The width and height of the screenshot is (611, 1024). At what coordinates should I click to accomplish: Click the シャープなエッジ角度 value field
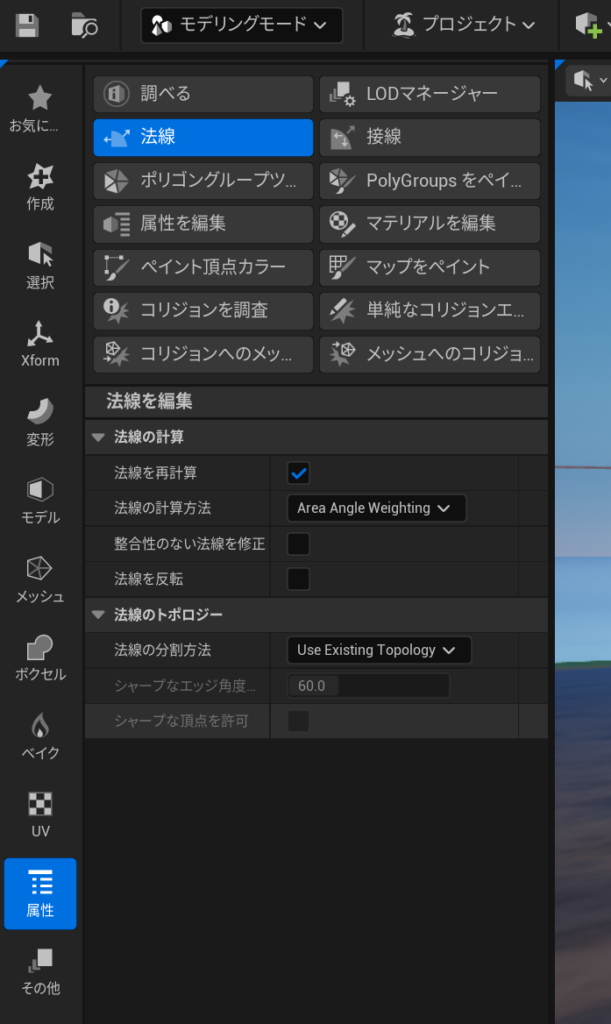[x=368, y=686]
